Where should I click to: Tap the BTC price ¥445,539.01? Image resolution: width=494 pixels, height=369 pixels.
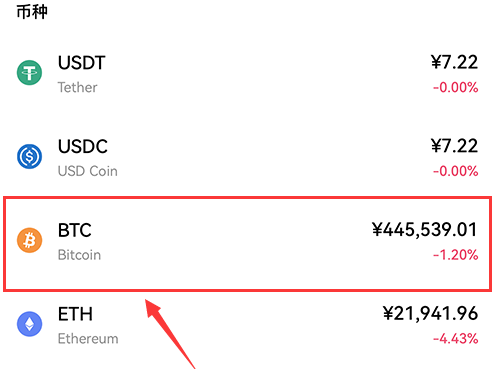[425, 230]
